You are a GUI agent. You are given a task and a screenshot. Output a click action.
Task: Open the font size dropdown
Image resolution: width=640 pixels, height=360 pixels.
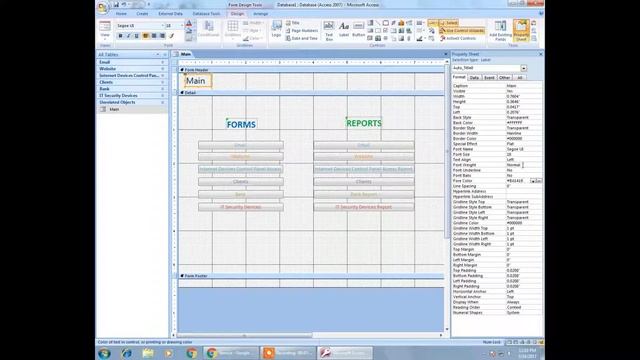coord(181,26)
